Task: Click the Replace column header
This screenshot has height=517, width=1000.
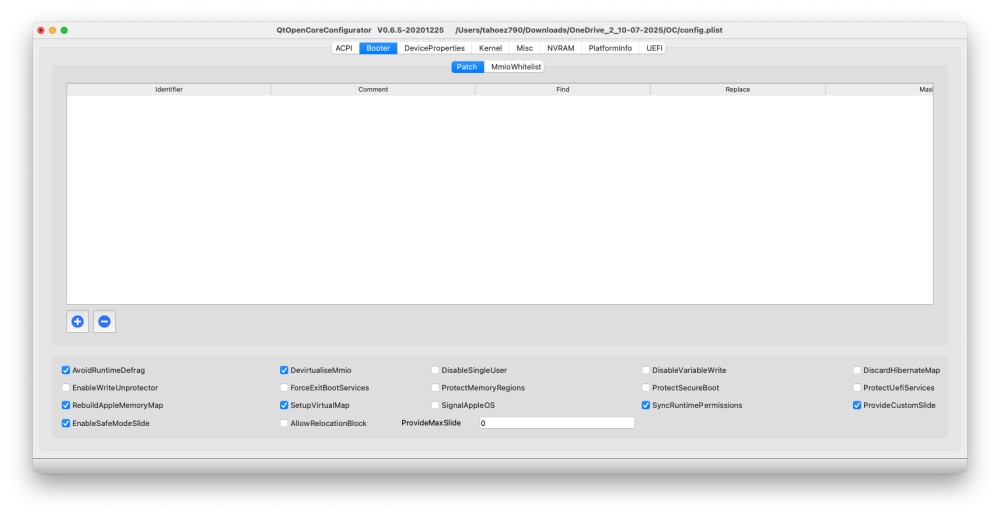Action: click(738, 90)
